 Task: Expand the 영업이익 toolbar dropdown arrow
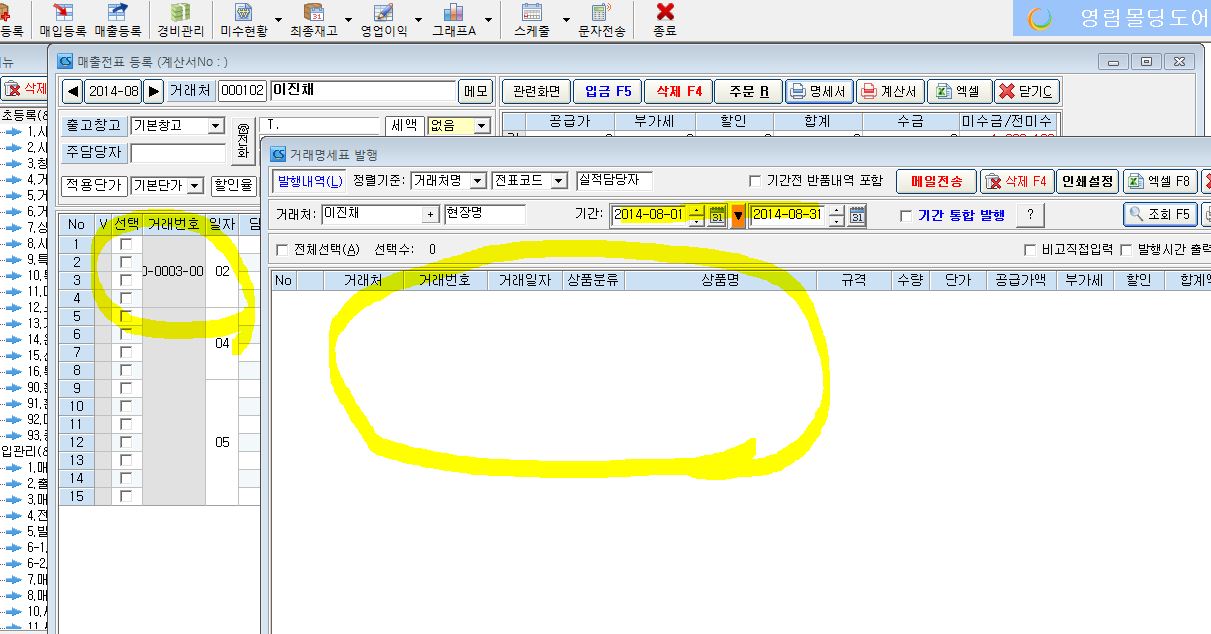point(418,20)
